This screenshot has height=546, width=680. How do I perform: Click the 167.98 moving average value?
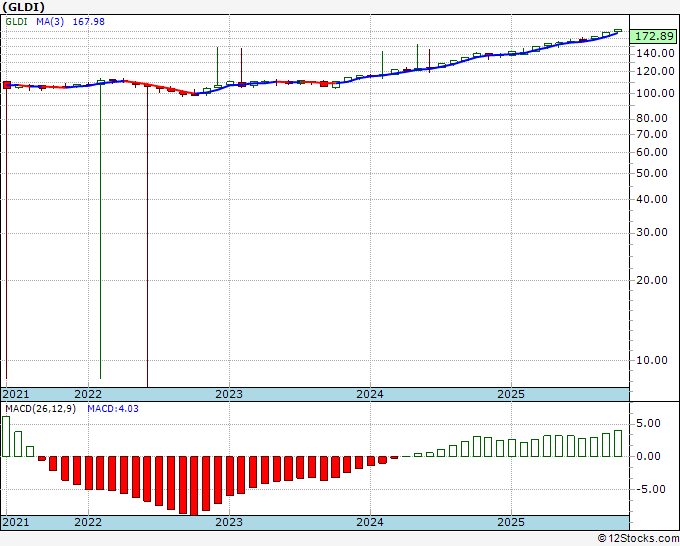(x=88, y=22)
